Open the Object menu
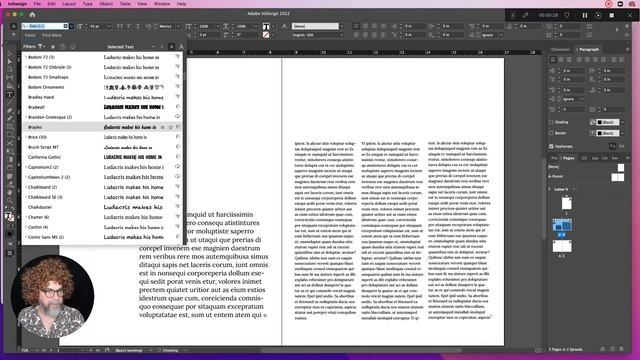 (106, 4)
